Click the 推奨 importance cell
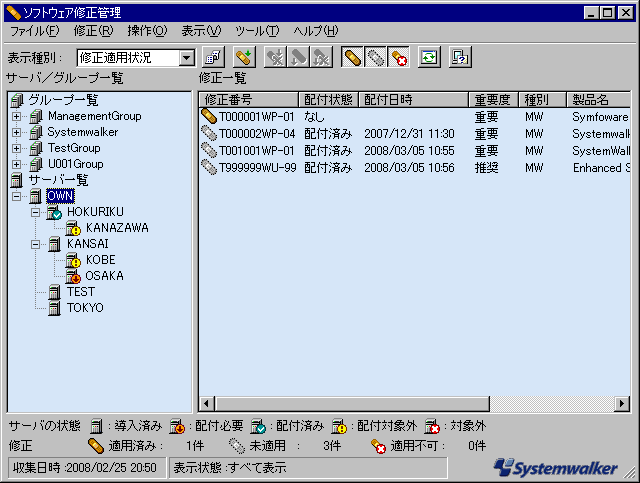 (486, 168)
